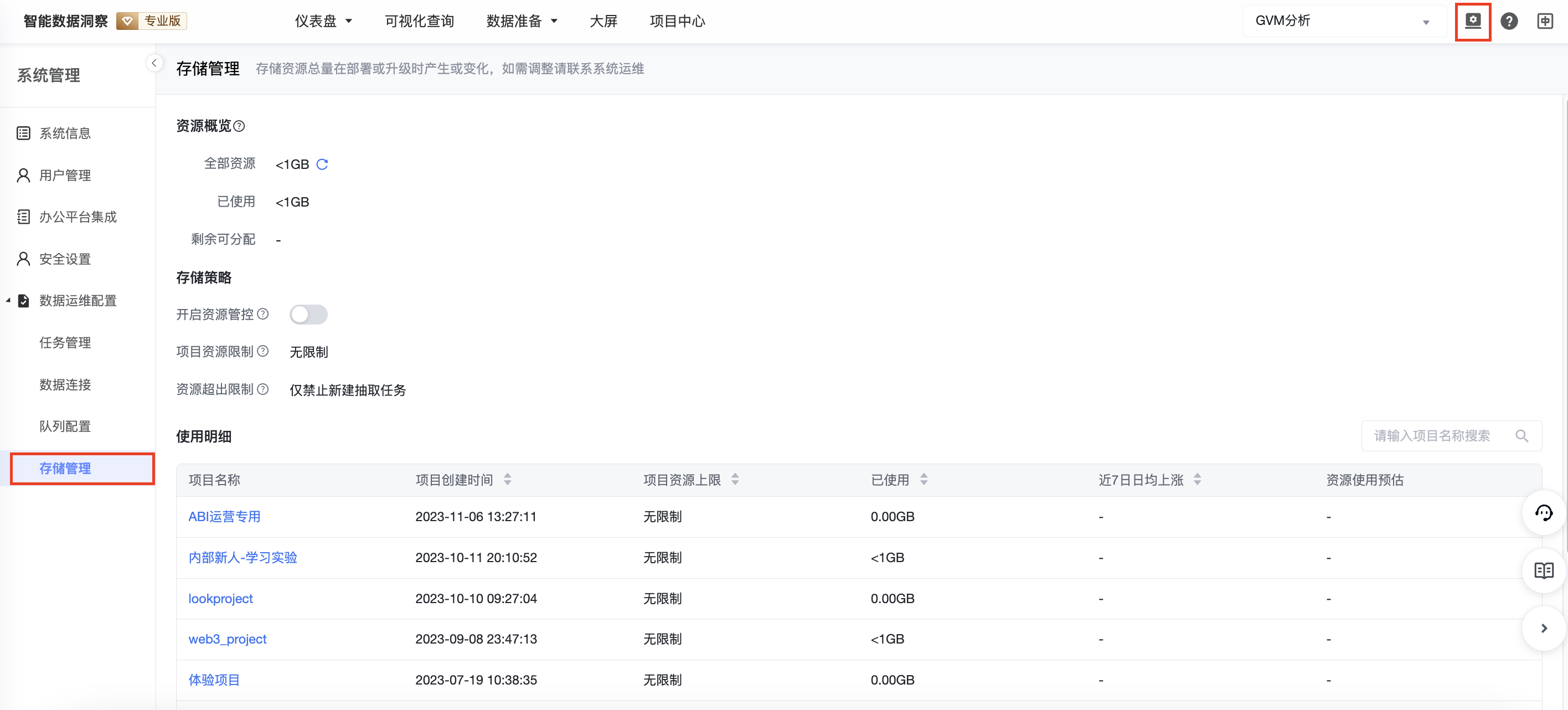Select system information menu label
Screen dimensions: 1568x710
tap(65, 133)
